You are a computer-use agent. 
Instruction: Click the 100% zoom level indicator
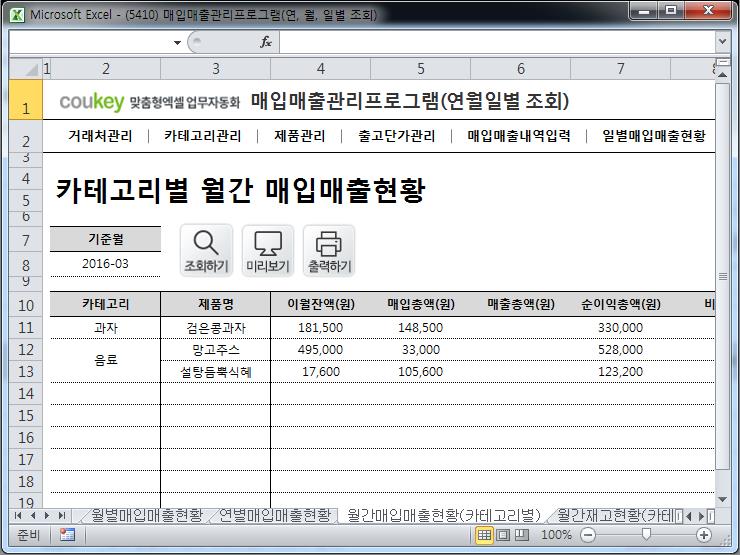(x=556, y=535)
